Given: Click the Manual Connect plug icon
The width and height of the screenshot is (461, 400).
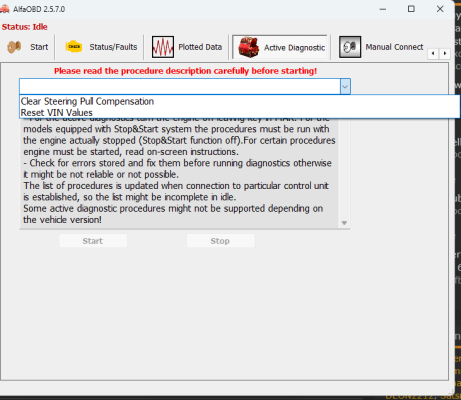Looking at the screenshot, I should pyautogui.click(x=350, y=47).
